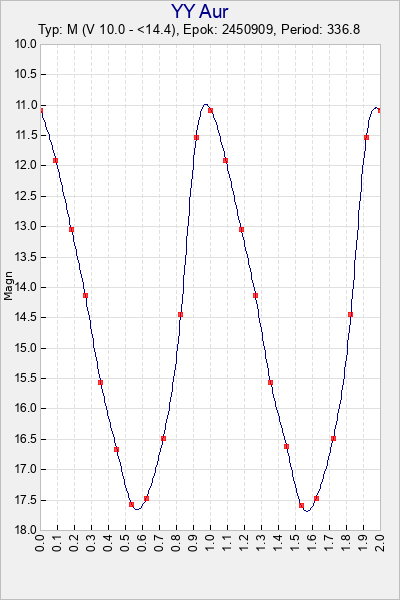Select red point at magnitude 16.5 near phase 0.7
This screenshot has width=400, height=600.
click(x=163, y=439)
